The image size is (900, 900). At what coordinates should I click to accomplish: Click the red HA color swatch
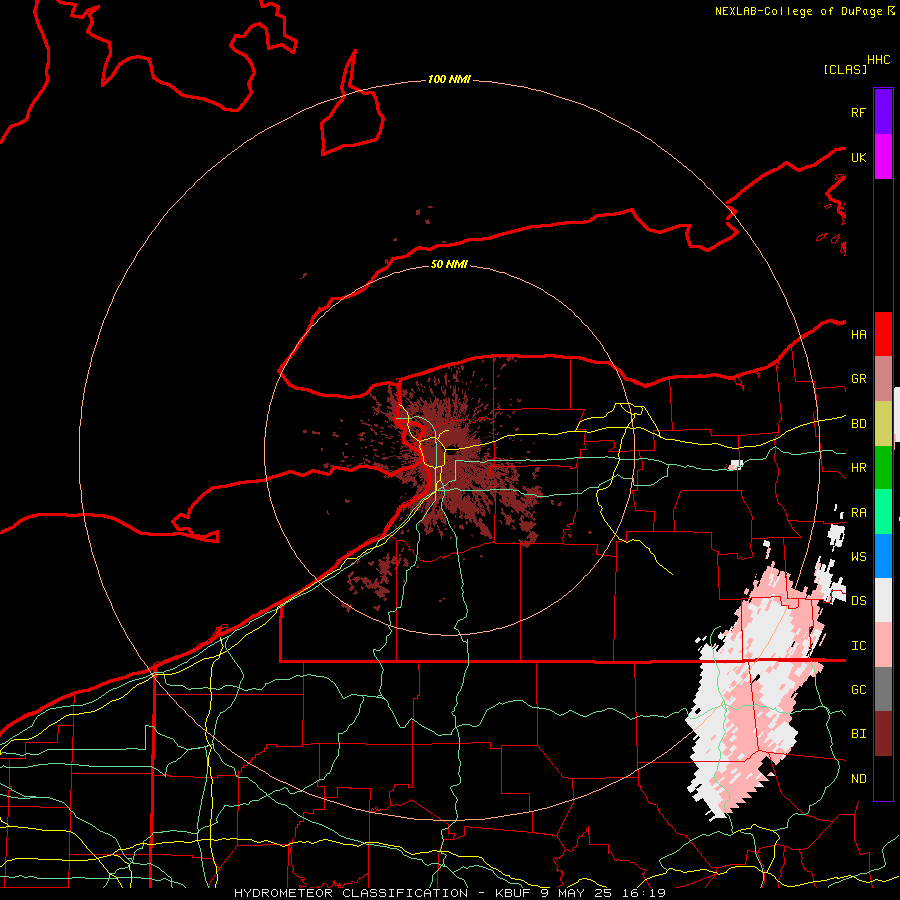(883, 334)
